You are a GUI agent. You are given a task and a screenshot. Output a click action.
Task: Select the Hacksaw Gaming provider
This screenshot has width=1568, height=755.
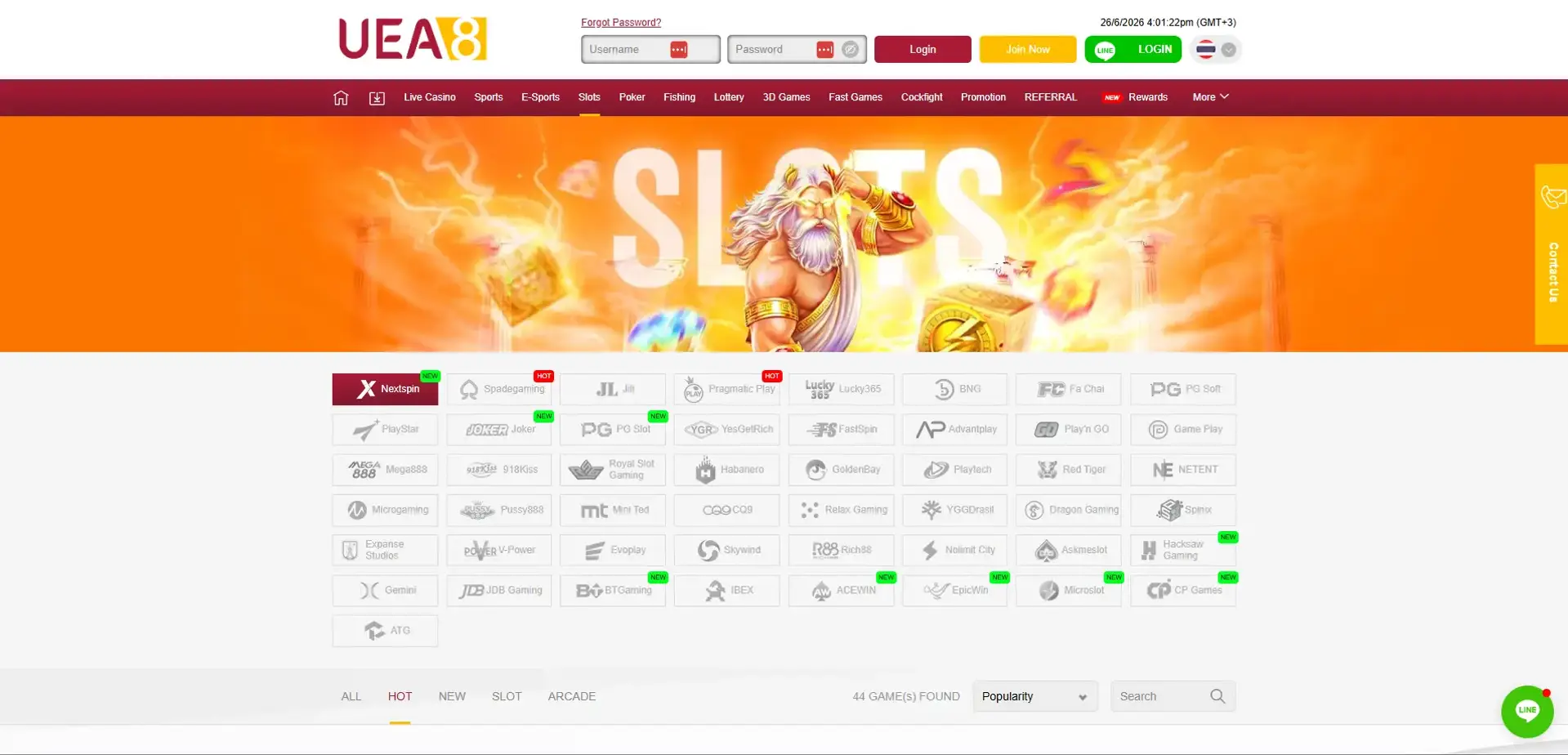[x=1183, y=550]
